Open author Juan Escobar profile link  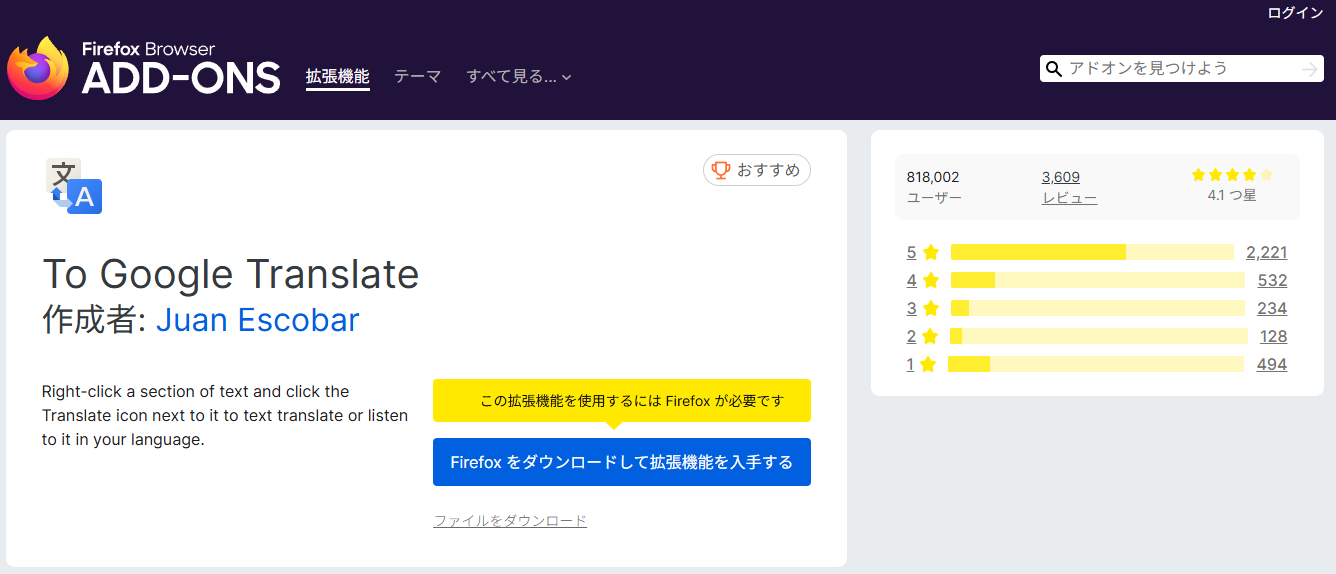tap(258, 320)
